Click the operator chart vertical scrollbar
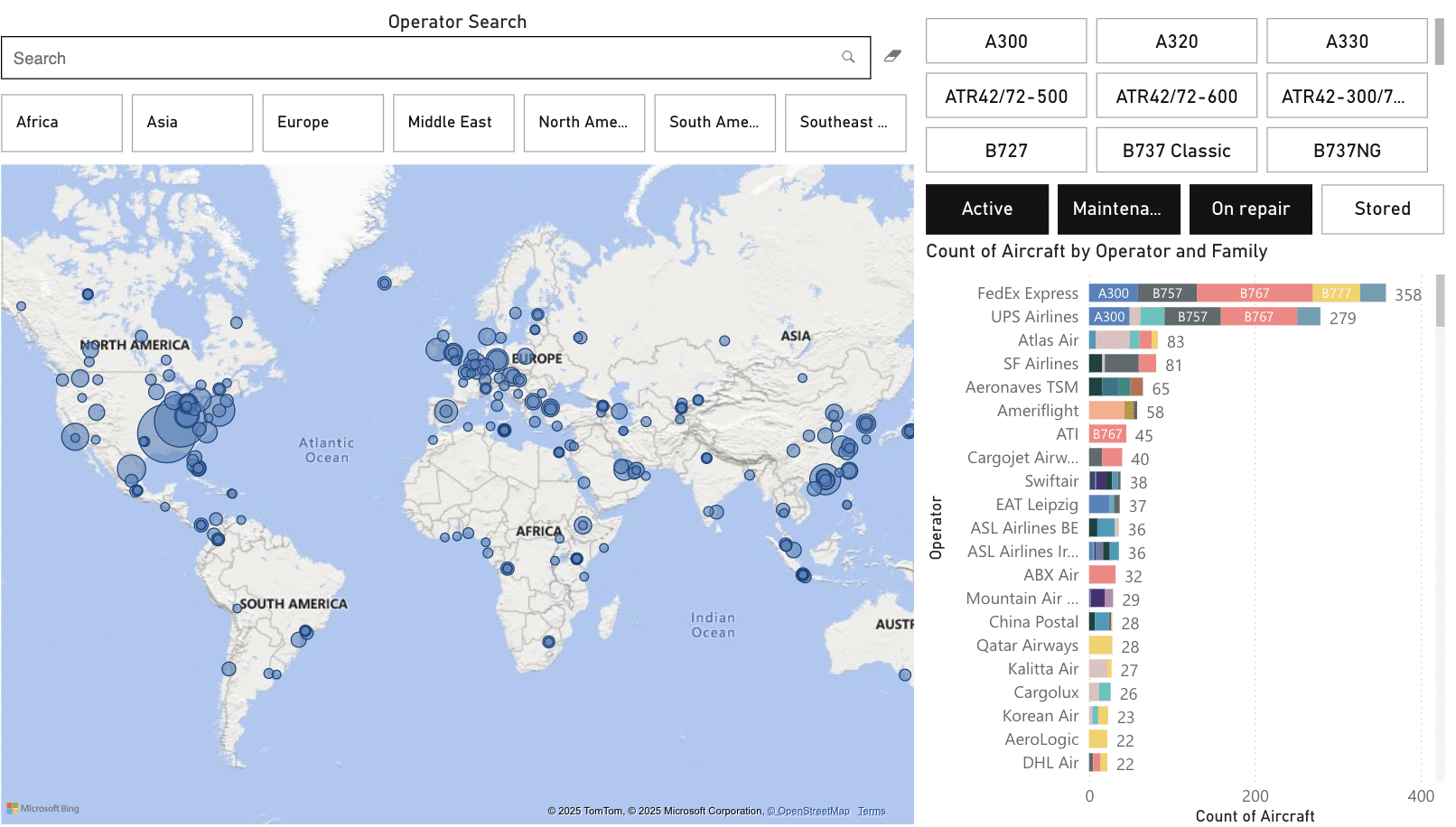The width and height of the screenshot is (1456, 827). point(1440,301)
